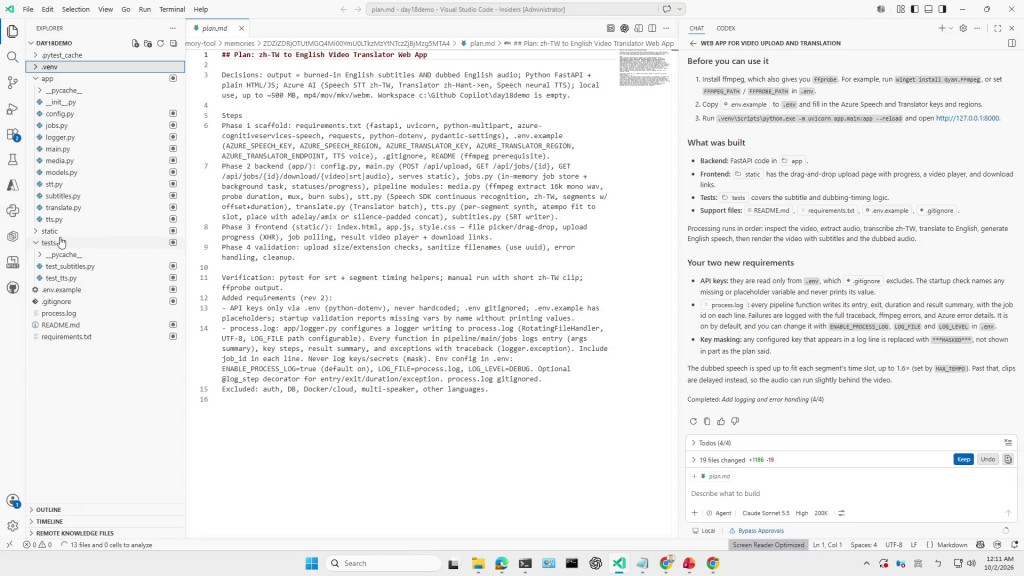Open the Source Control view
1024x576 pixels.
coord(12,82)
